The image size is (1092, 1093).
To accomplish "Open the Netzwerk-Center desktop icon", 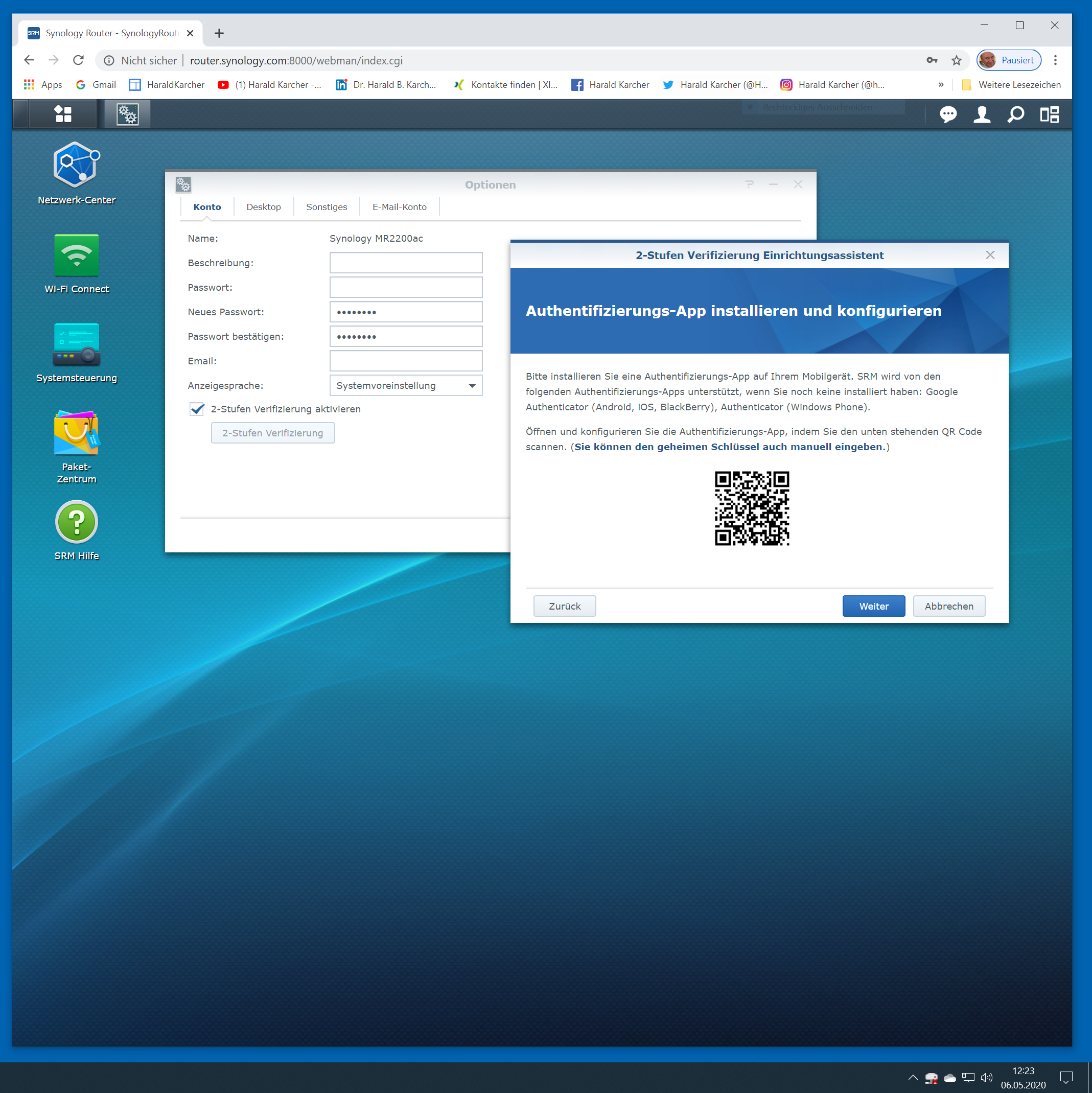I will point(76,165).
